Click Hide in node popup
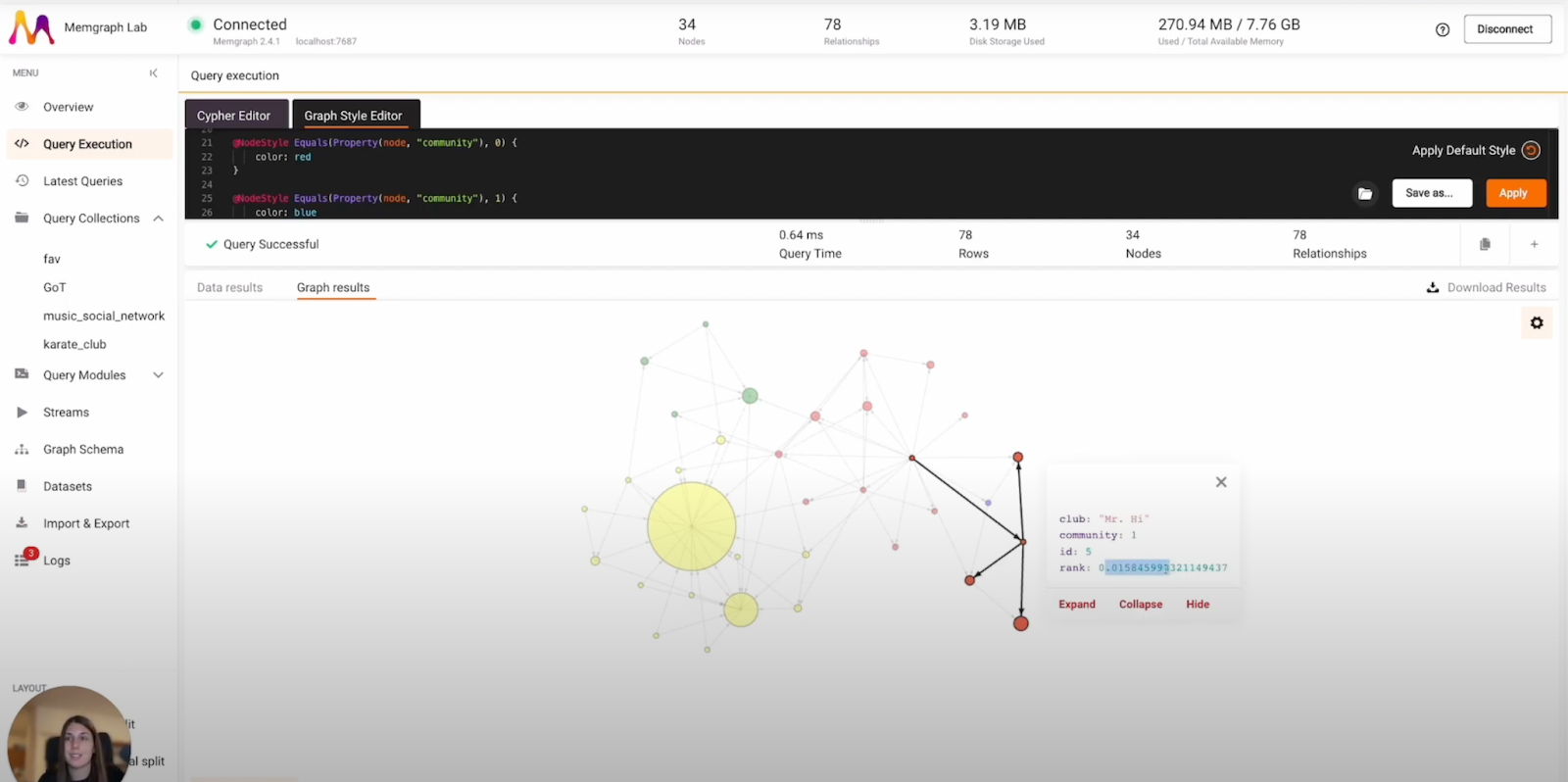 pyautogui.click(x=1198, y=604)
